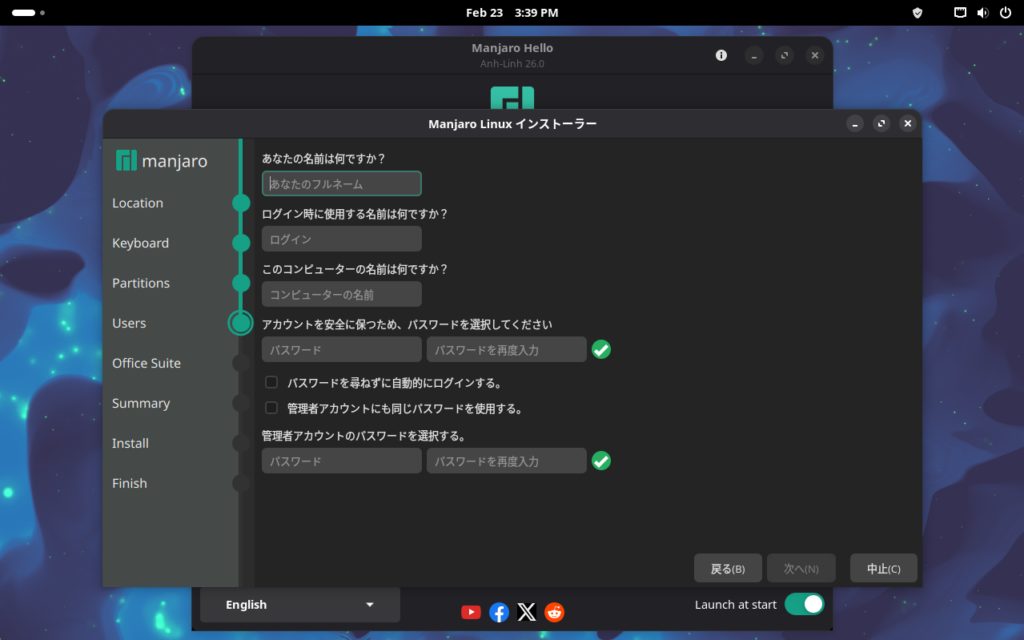This screenshot has height=640, width=1024.
Task: Select the Office Suite step in sidebar
Action: click(x=146, y=363)
